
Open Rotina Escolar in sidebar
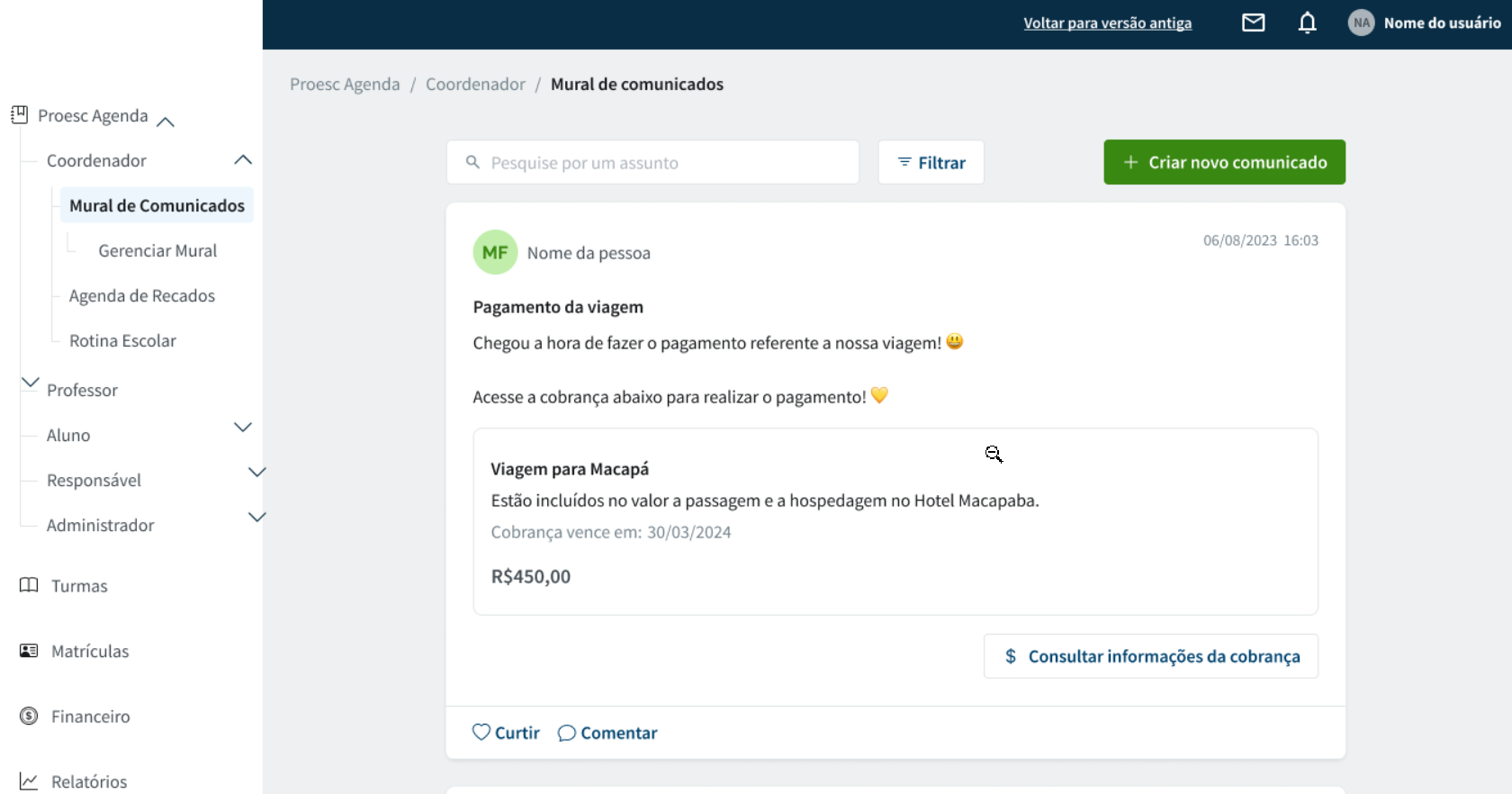click(x=122, y=341)
